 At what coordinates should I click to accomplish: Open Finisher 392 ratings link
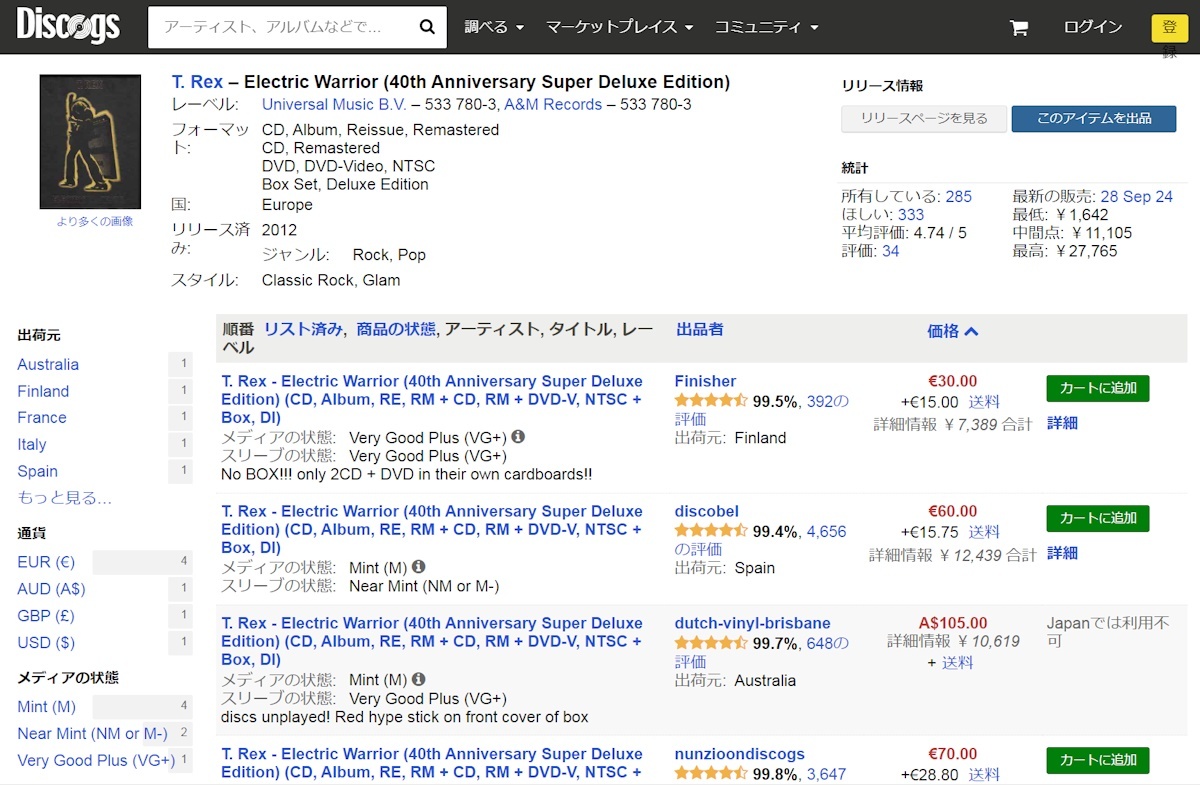coord(762,410)
